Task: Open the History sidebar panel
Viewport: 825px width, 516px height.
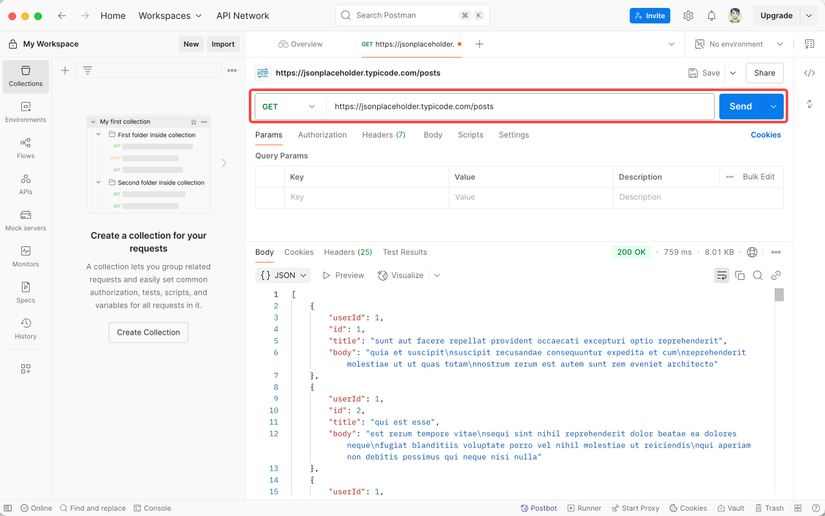Action: coord(25,329)
